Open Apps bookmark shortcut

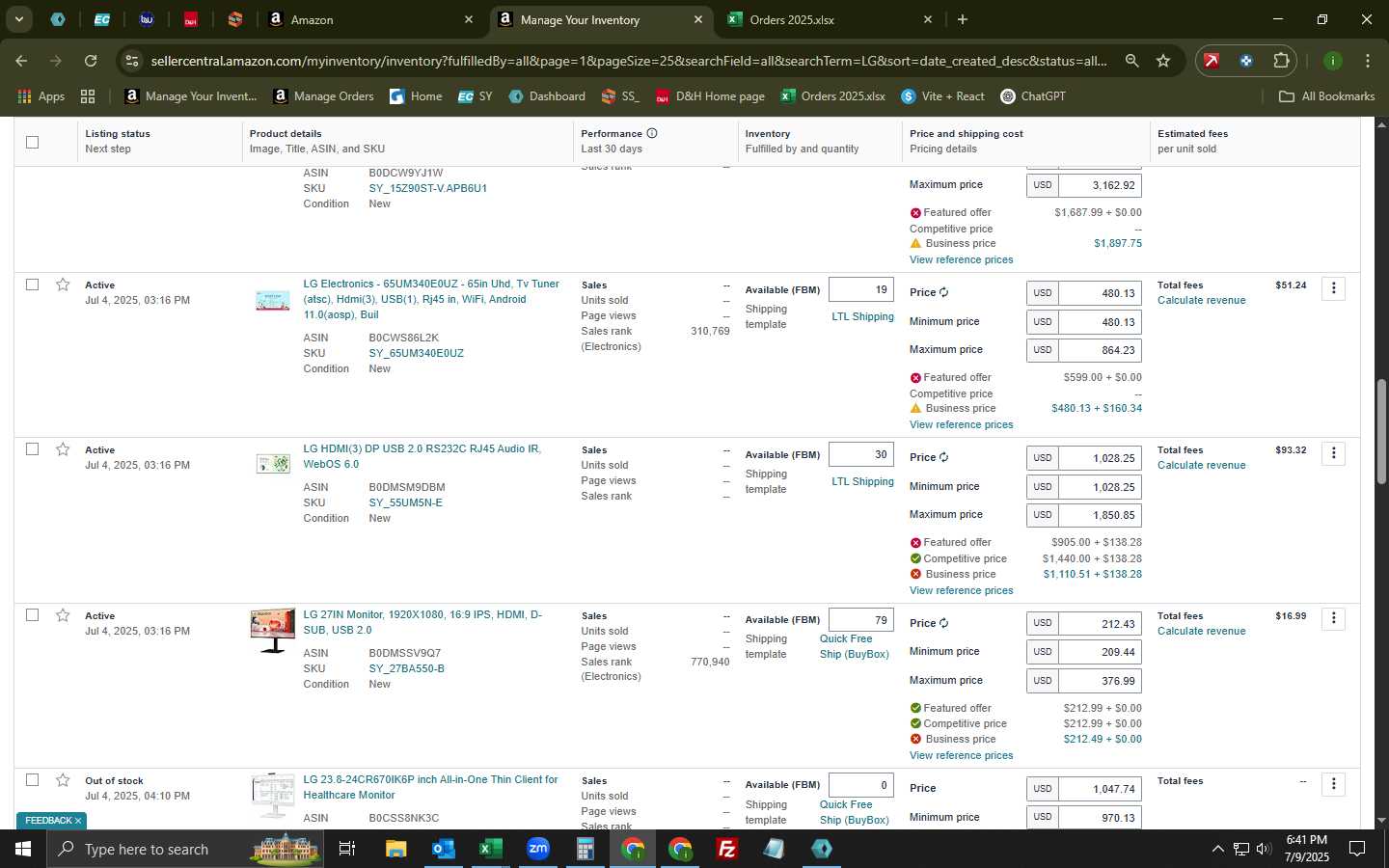click(x=41, y=96)
